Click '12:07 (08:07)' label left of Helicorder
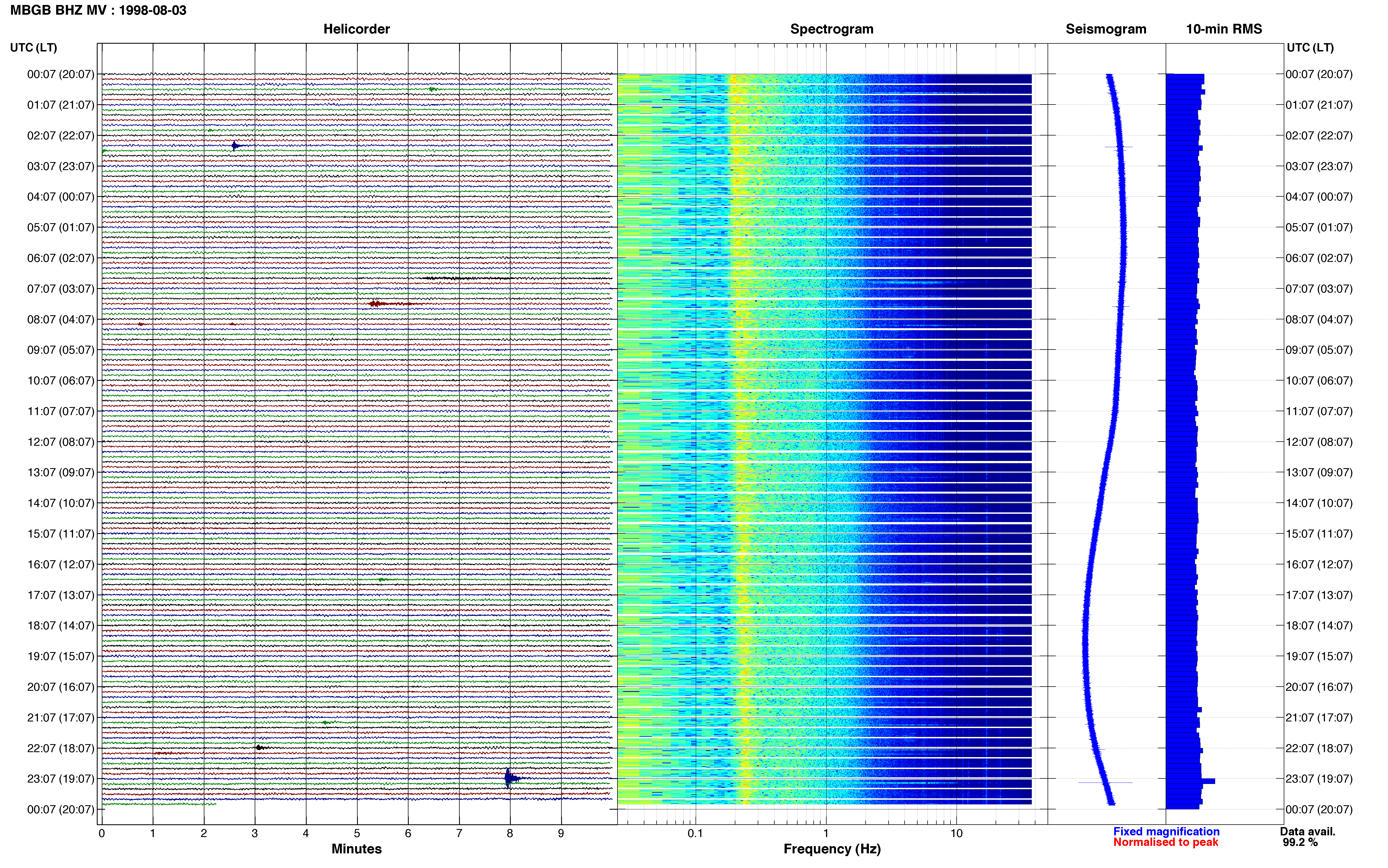Viewport: 1388px width, 868px height. [x=61, y=442]
